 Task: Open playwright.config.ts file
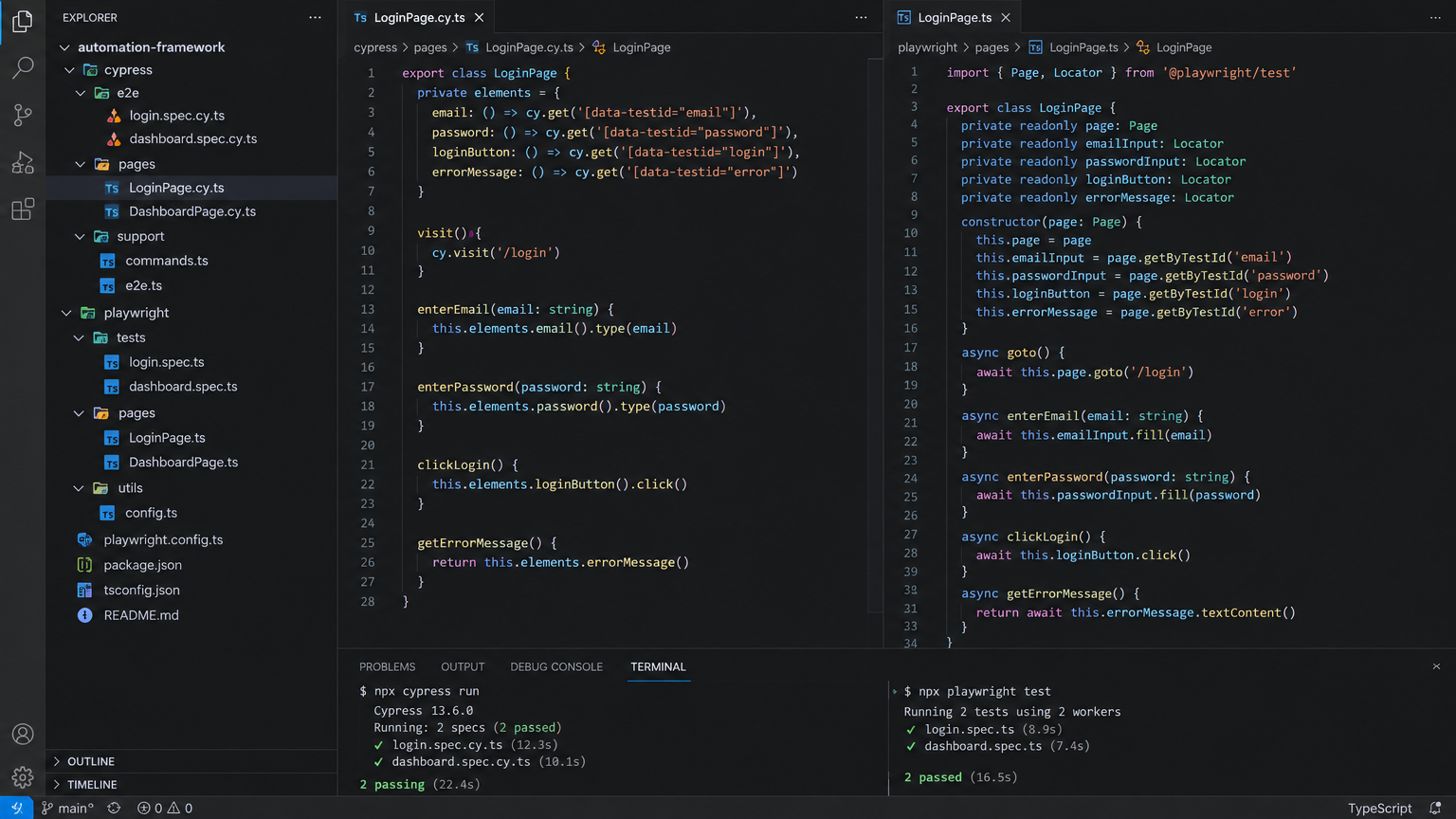point(163,539)
